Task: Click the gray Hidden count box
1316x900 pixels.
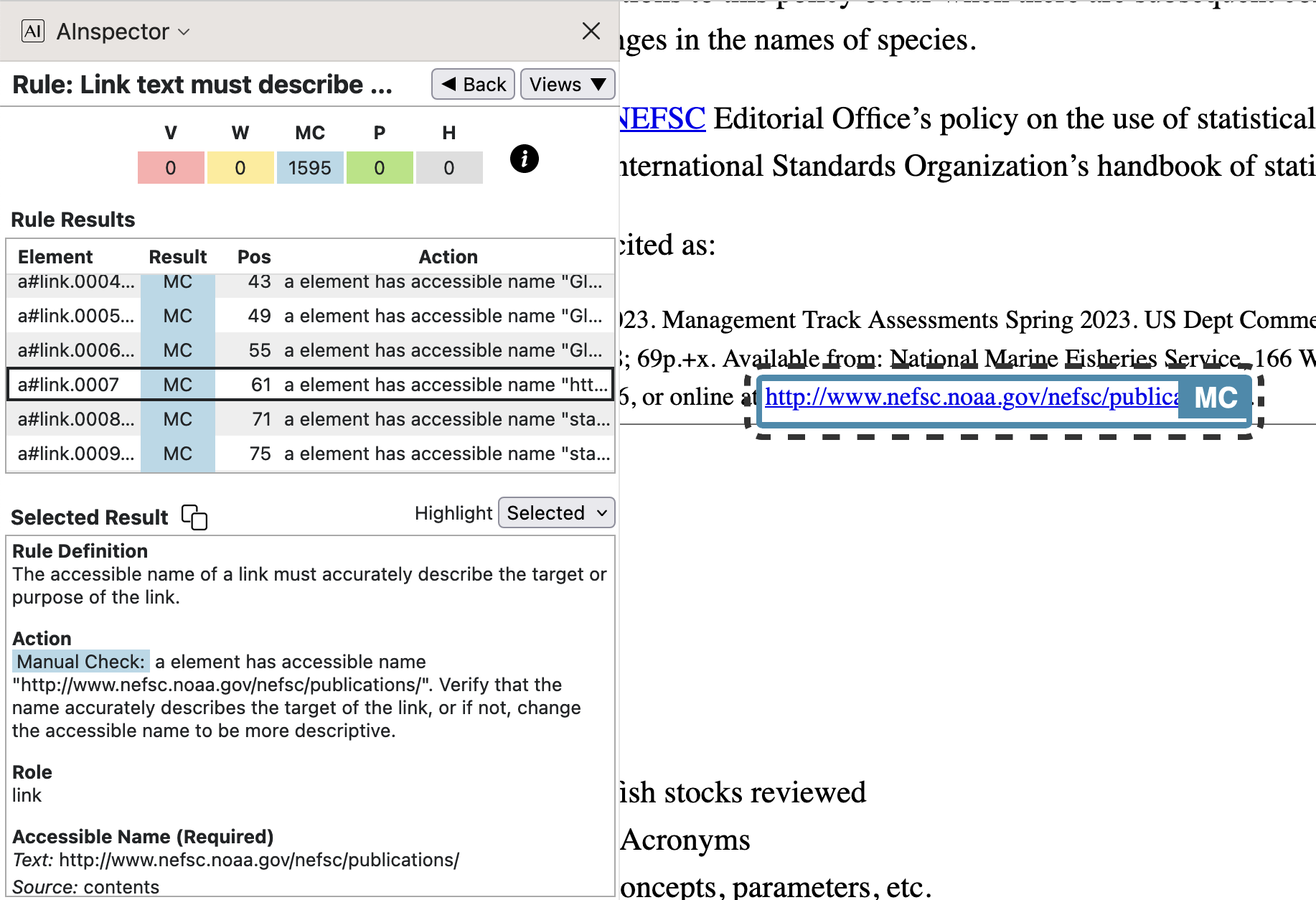Action: tap(449, 168)
